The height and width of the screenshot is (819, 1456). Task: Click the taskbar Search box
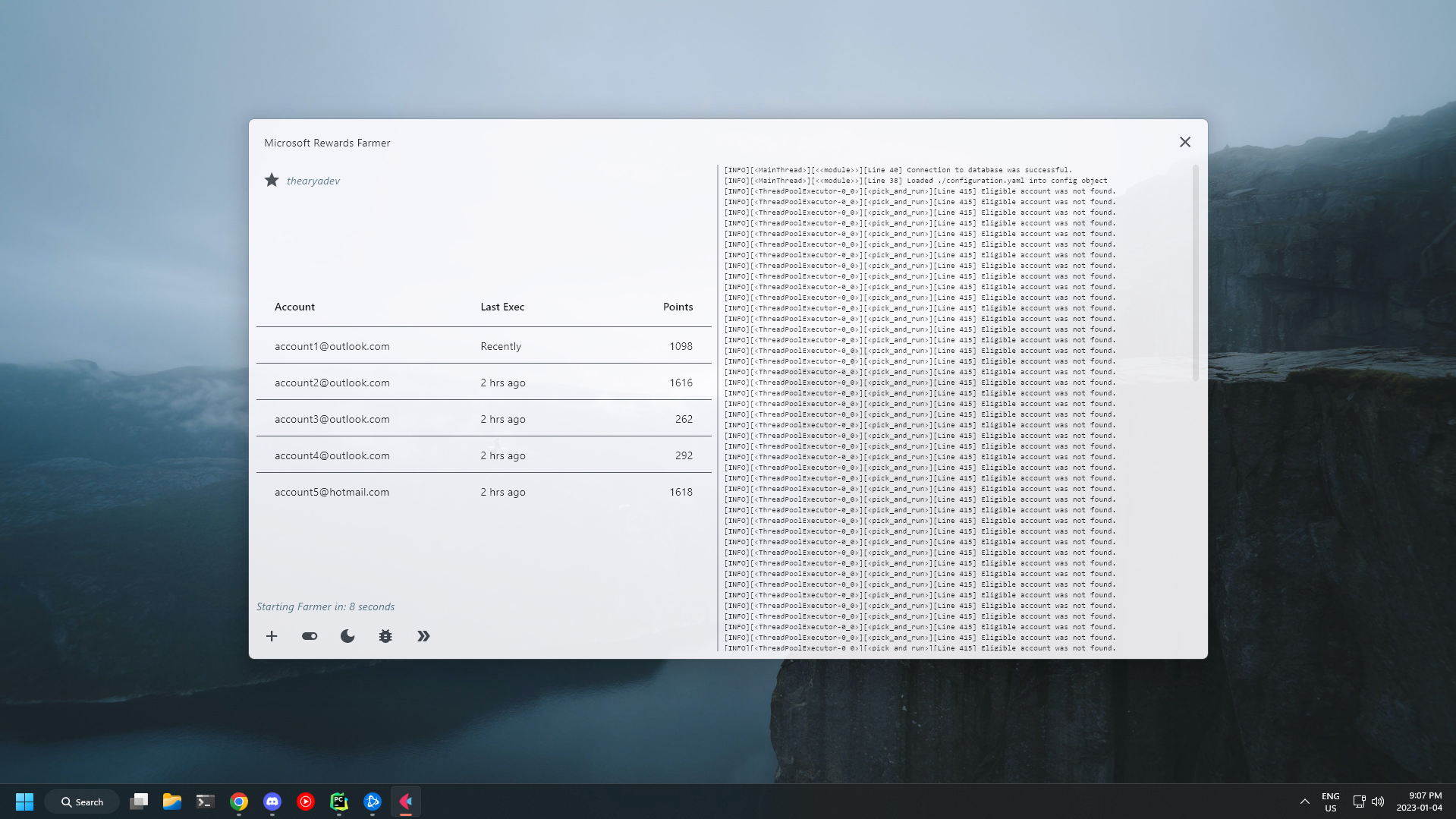click(x=82, y=802)
